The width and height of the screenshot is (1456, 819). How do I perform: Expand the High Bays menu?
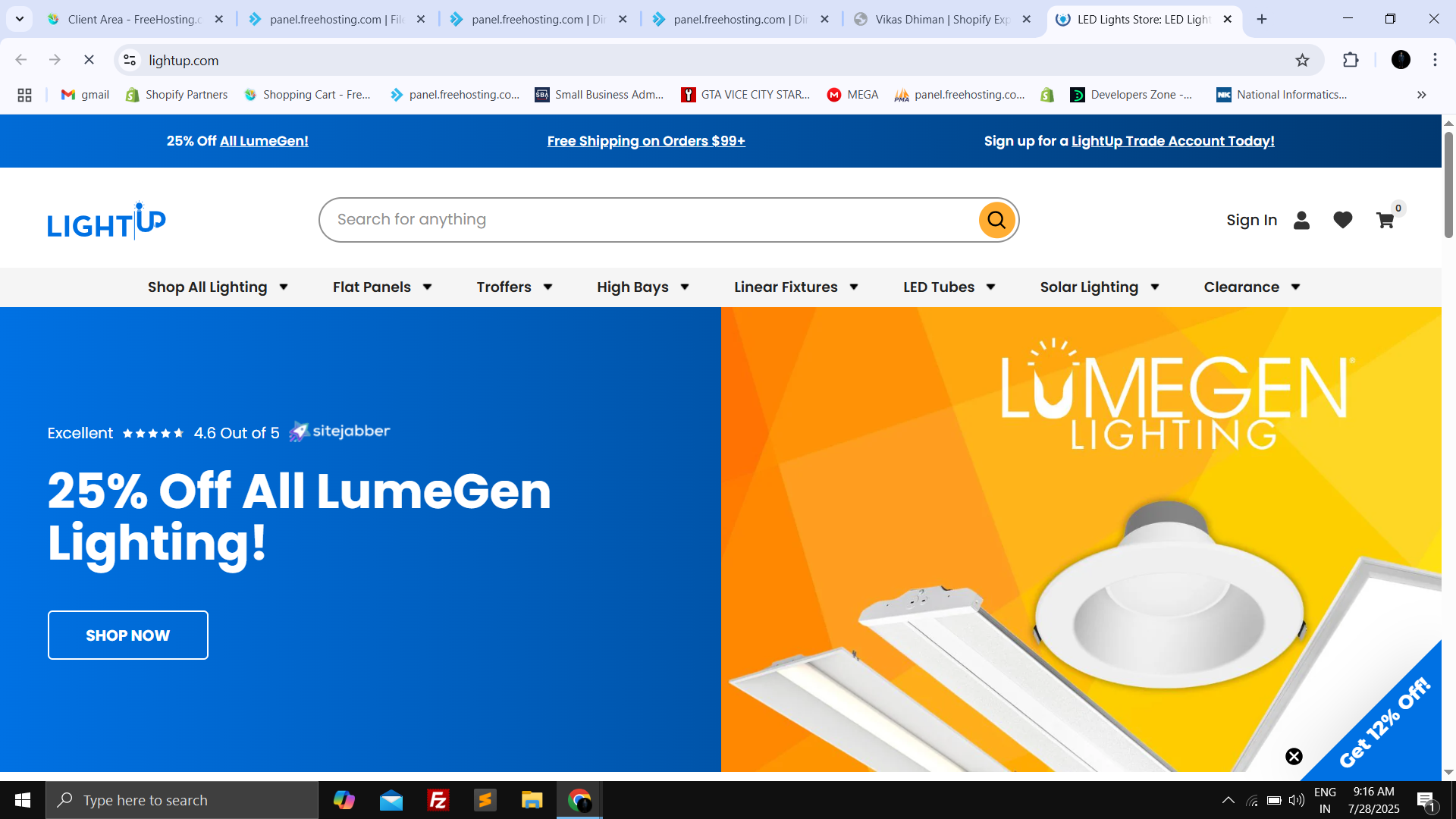coord(642,287)
